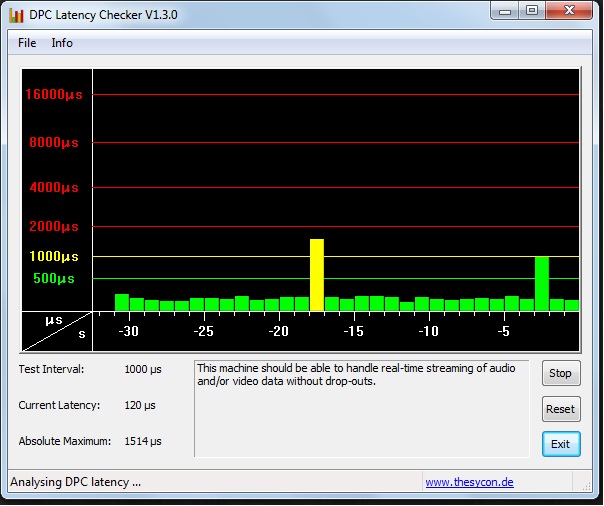This screenshot has height=506, width=604.
Task: Click the 16000µs axis label
Action: 54,95
